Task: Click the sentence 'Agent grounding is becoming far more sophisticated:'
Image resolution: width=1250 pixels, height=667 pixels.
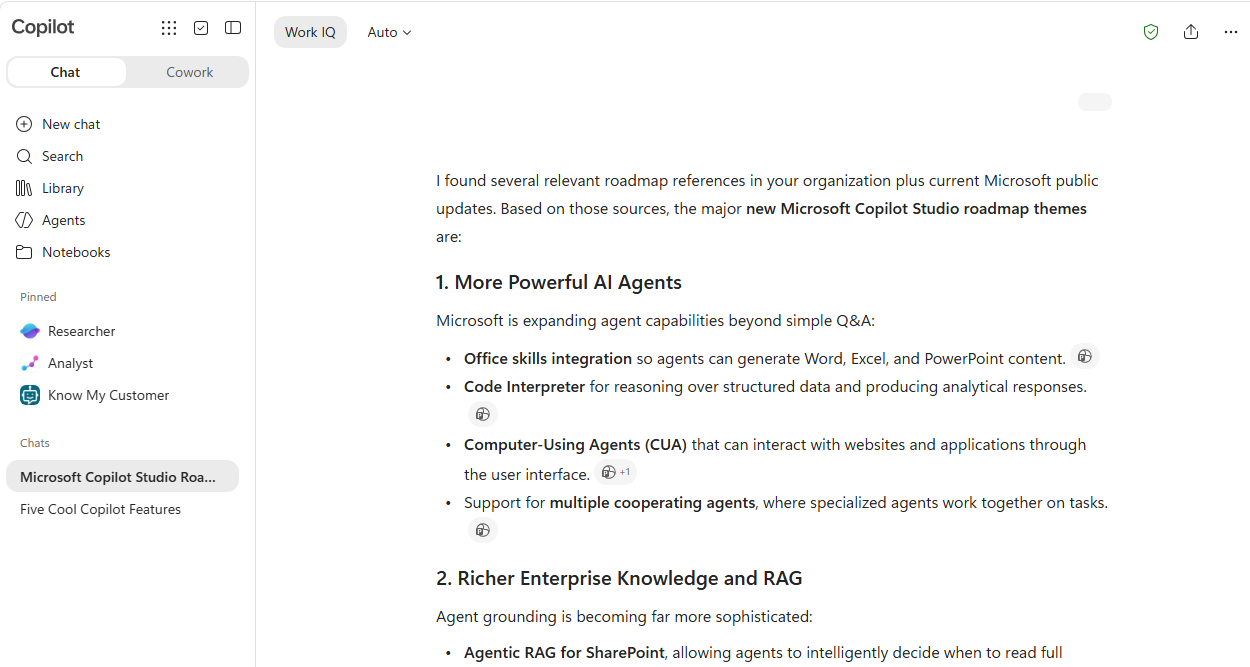Action: (x=624, y=616)
